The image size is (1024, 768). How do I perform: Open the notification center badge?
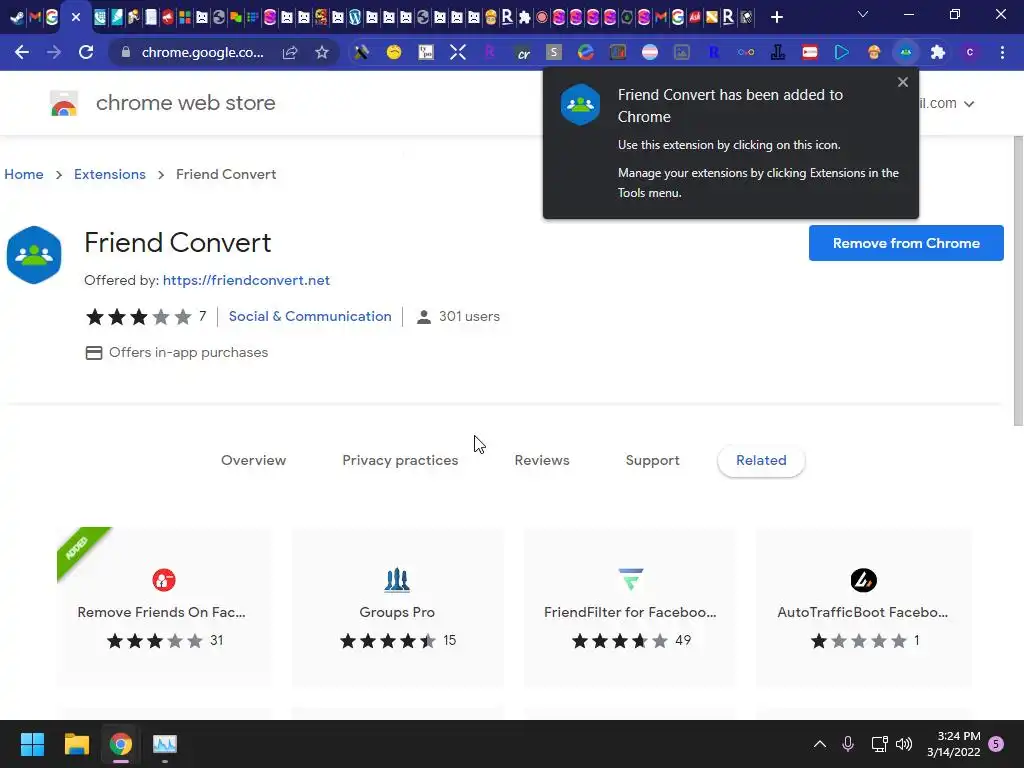coord(996,744)
